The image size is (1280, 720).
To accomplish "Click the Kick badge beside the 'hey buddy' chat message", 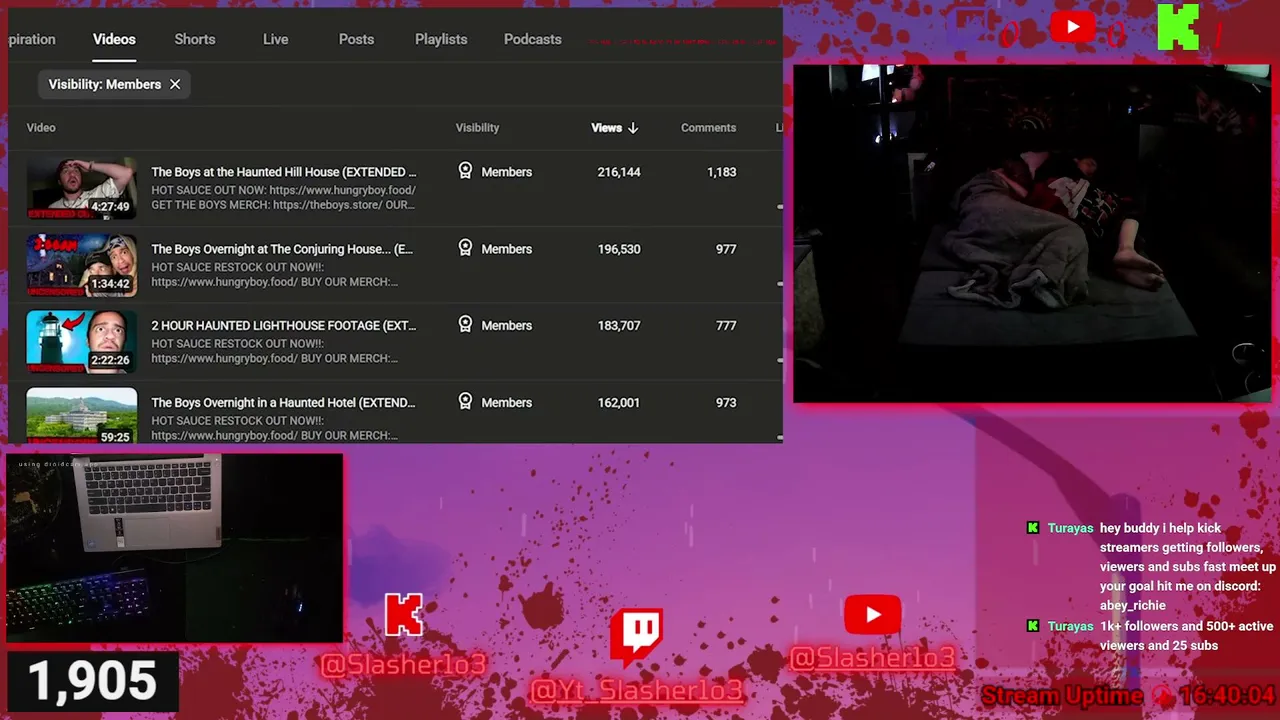I will [1033, 528].
